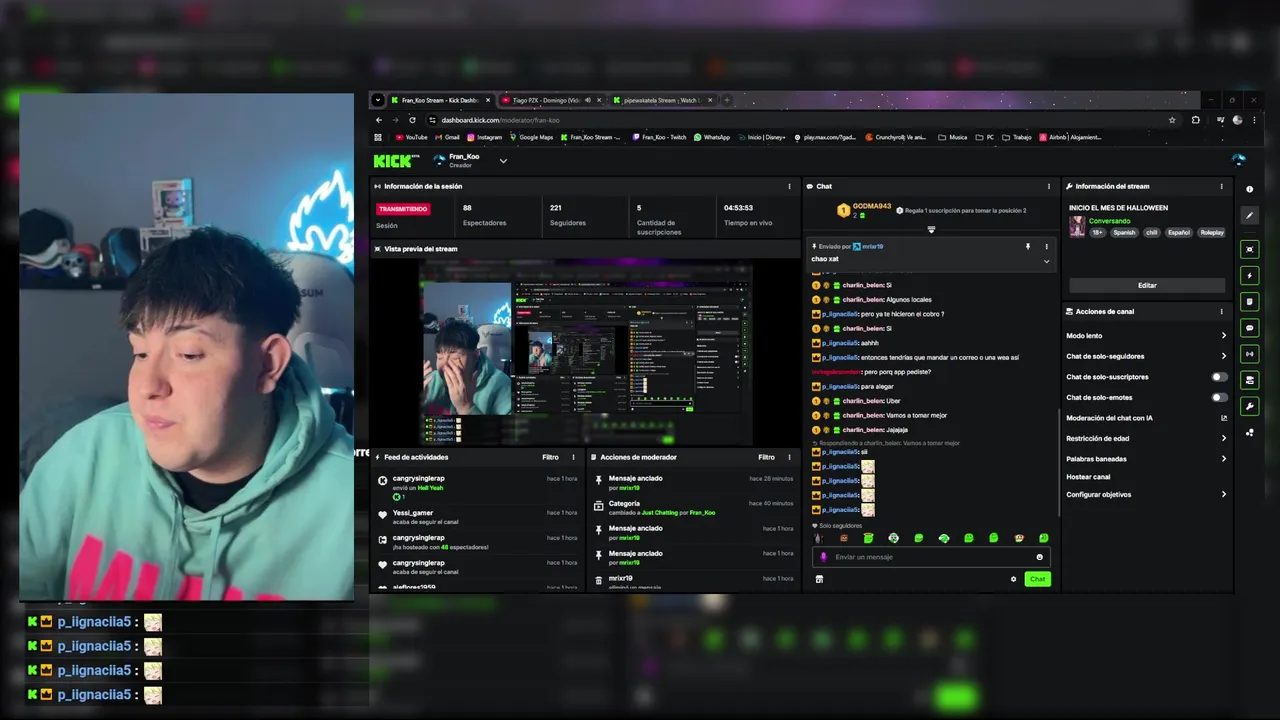Open chat settings gear icon
Viewport: 1280px width, 720px height.
[x=1013, y=579]
